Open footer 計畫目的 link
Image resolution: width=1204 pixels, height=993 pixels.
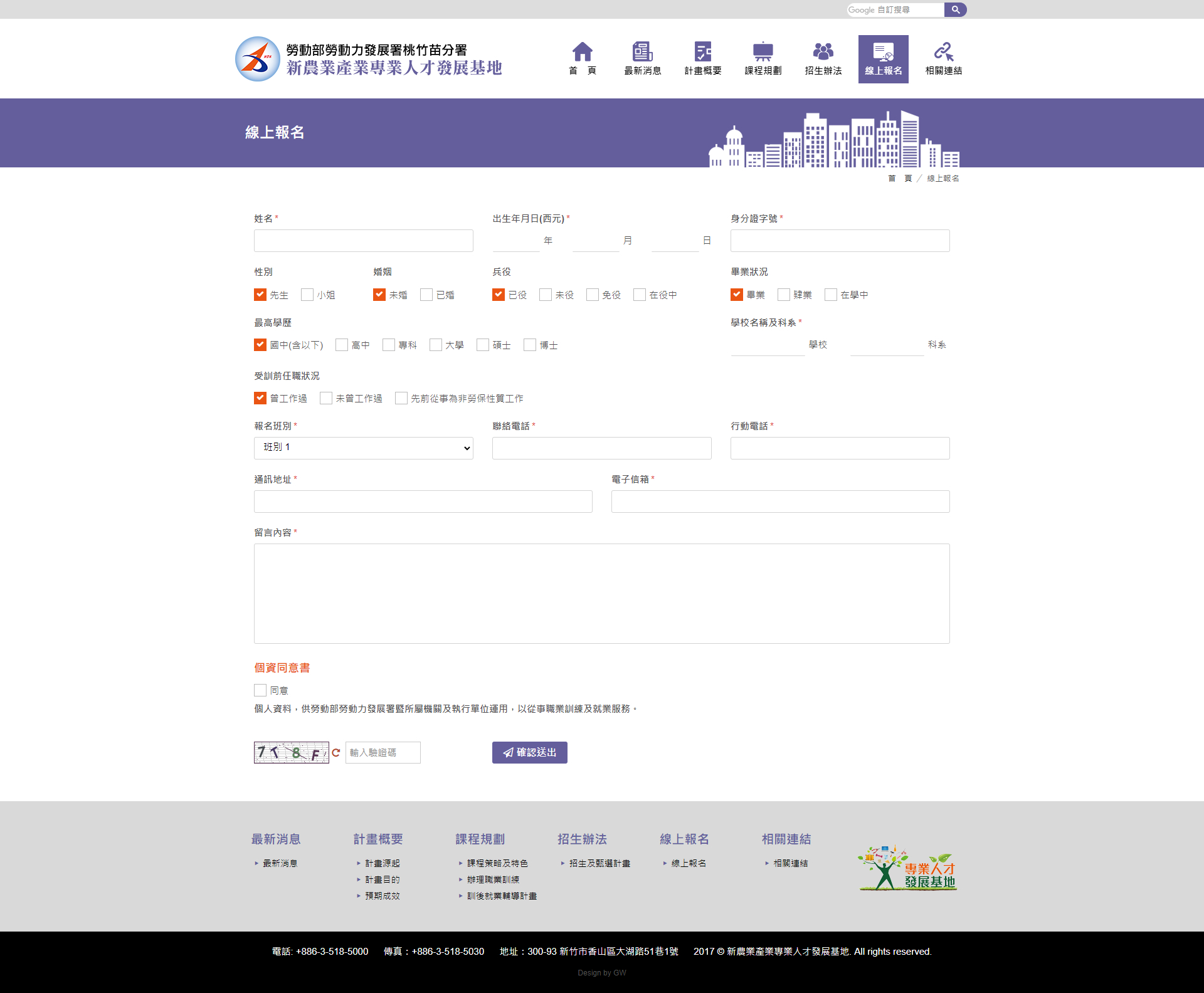(x=383, y=880)
